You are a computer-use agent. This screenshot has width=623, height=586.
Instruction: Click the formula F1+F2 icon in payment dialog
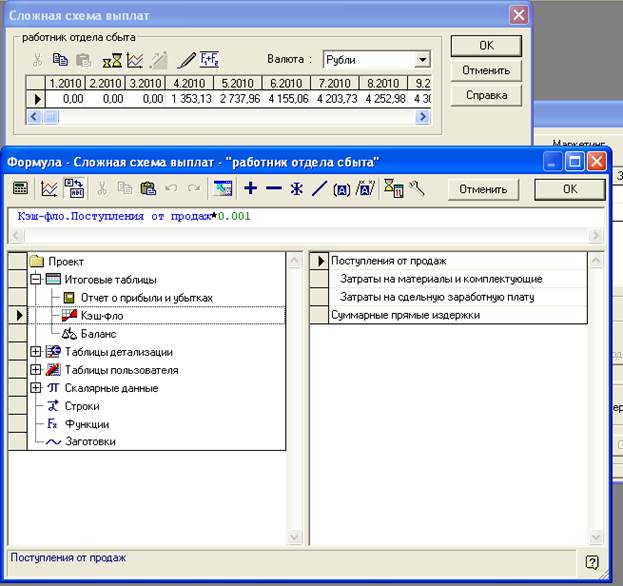[x=210, y=60]
